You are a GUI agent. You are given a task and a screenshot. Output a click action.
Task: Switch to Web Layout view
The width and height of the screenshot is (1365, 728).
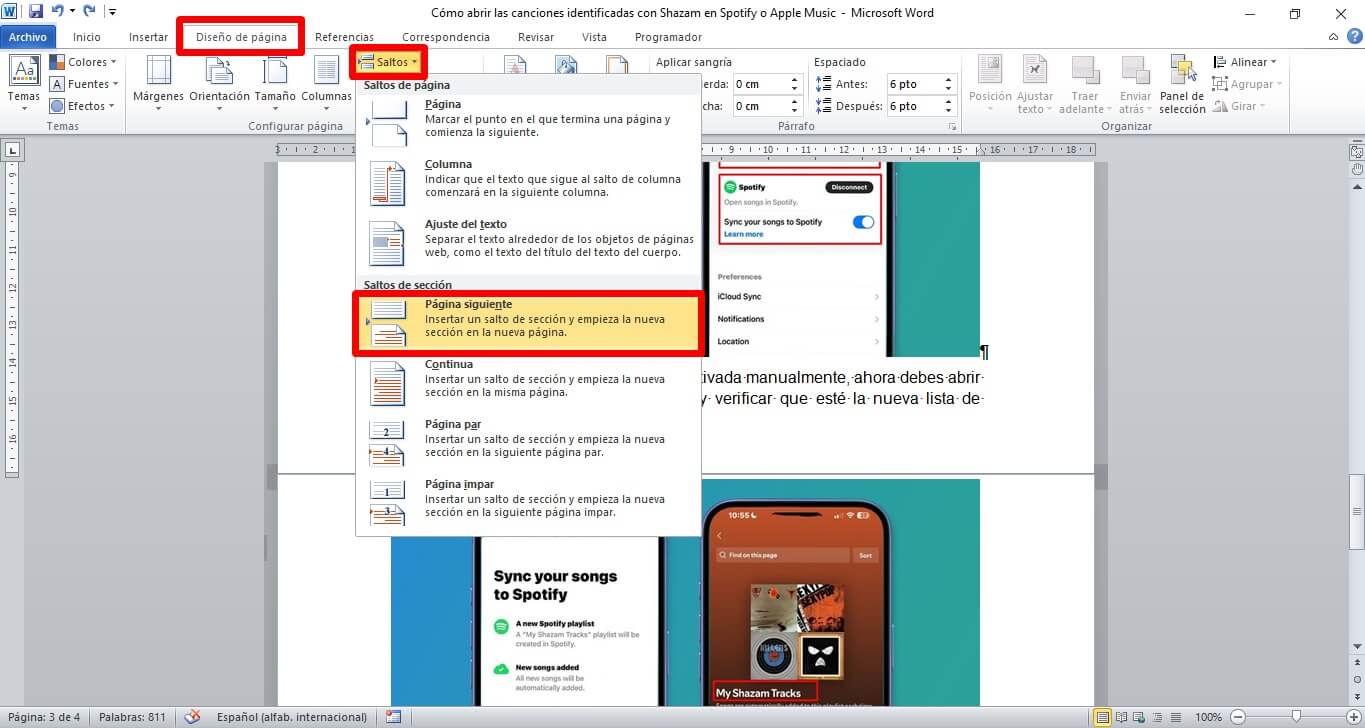(x=1139, y=717)
